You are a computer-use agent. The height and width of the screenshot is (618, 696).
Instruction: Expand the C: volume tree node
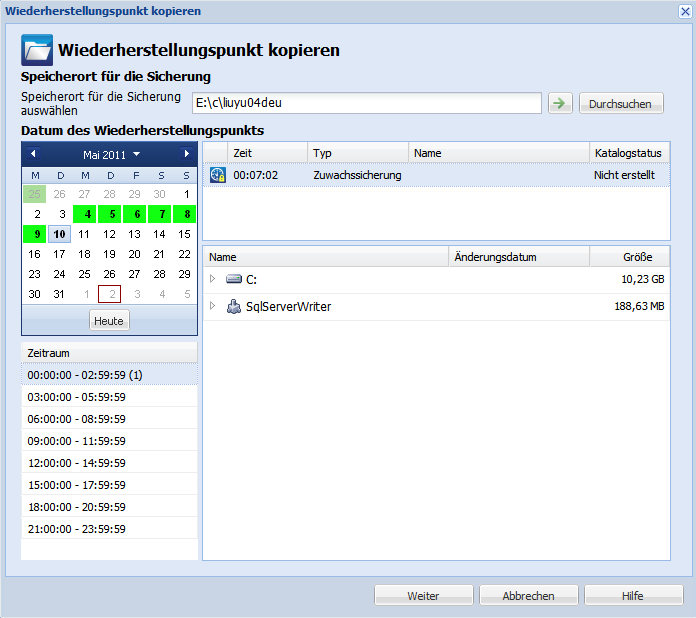[x=212, y=280]
